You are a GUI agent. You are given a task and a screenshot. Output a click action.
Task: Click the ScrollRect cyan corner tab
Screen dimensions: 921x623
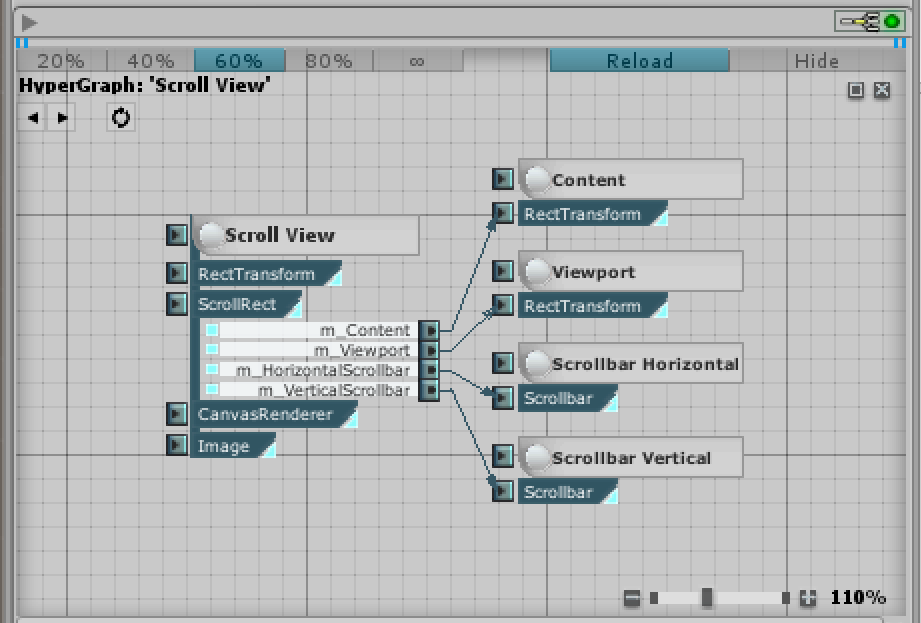tap(295, 309)
